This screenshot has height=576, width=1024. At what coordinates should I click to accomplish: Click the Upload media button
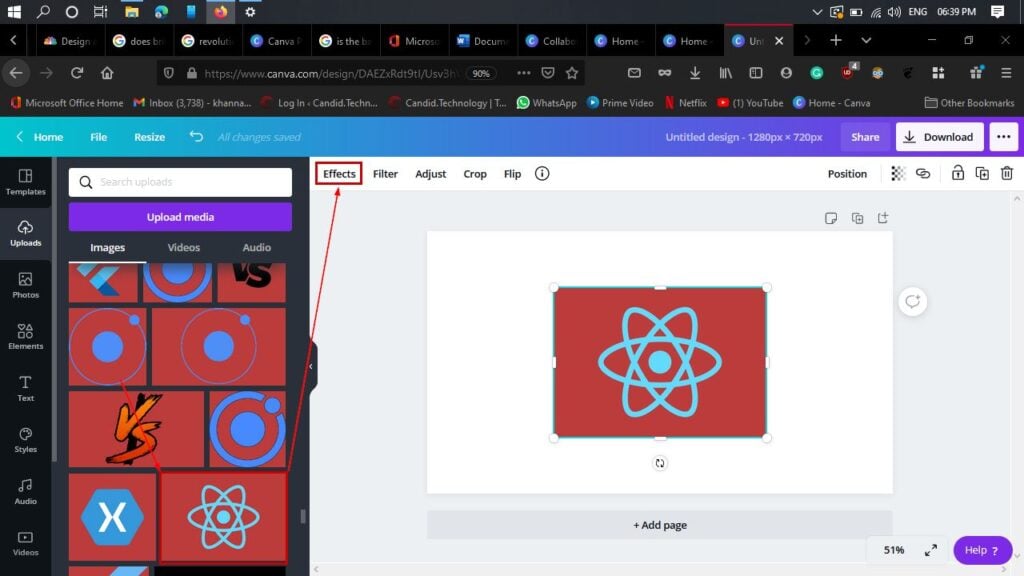180,217
